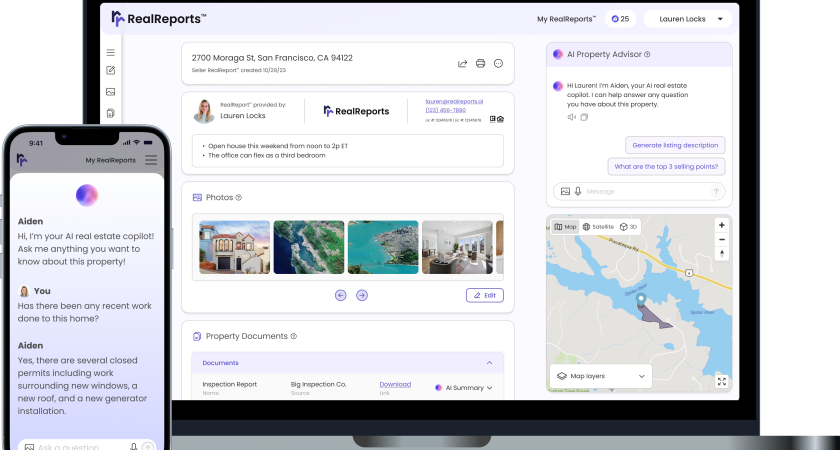Switch to Satellite view tab
This screenshot has height=450, width=840.
pyautogui.click(x=598, y=227)
